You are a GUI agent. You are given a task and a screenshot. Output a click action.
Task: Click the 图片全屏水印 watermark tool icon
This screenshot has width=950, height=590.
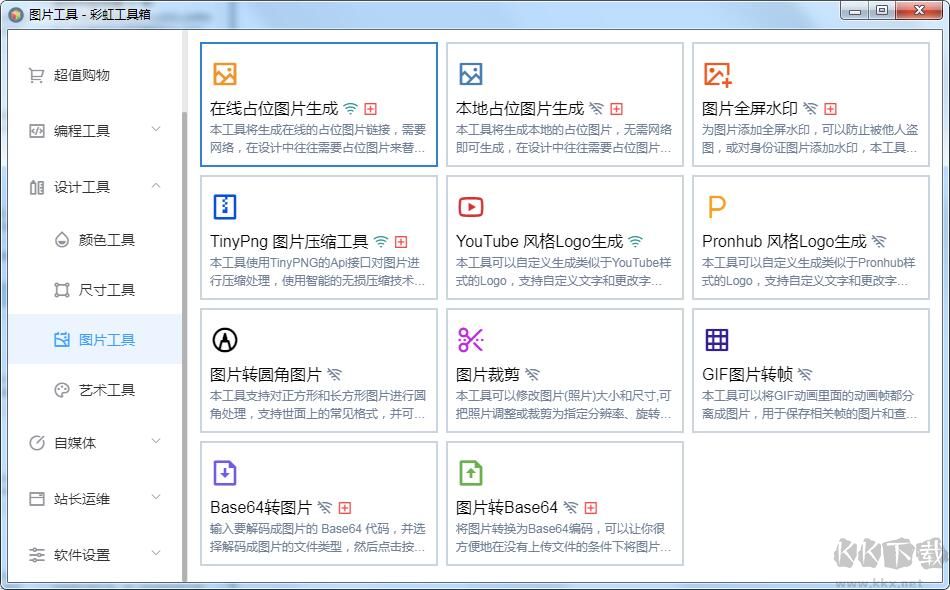(716, 73)
